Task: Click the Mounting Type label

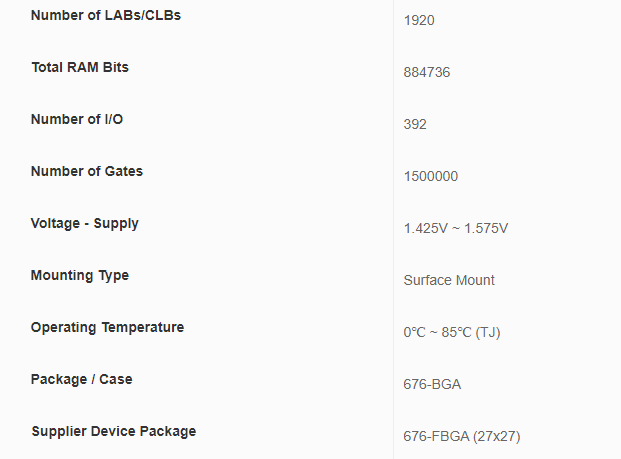Action: 80,276
